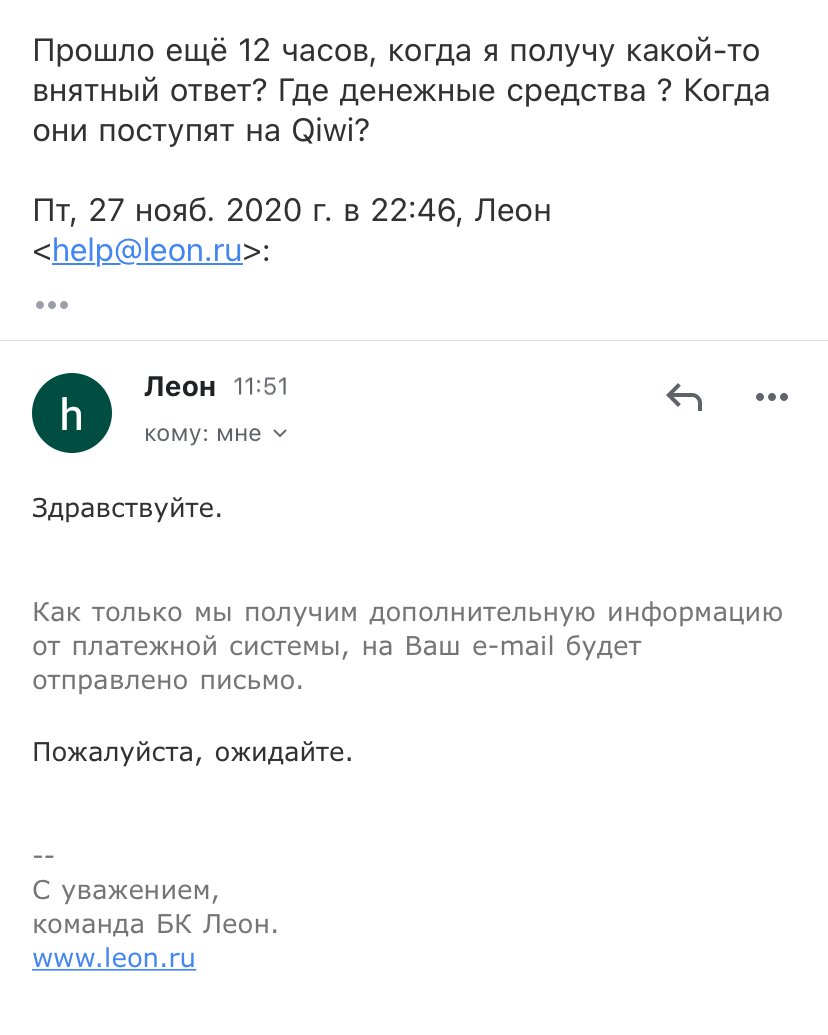Open the three-dot message options menu

[x=772, y=398]
